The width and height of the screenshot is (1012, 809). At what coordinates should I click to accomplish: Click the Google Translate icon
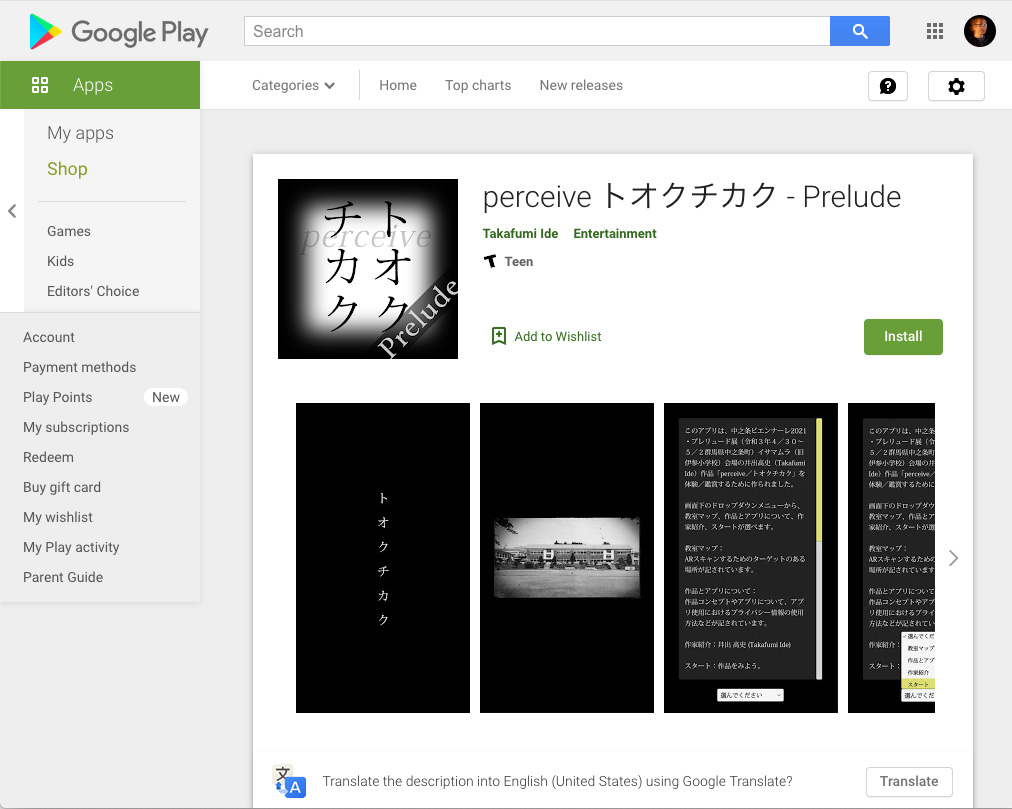pyautogui.click(x=289, y=781)
